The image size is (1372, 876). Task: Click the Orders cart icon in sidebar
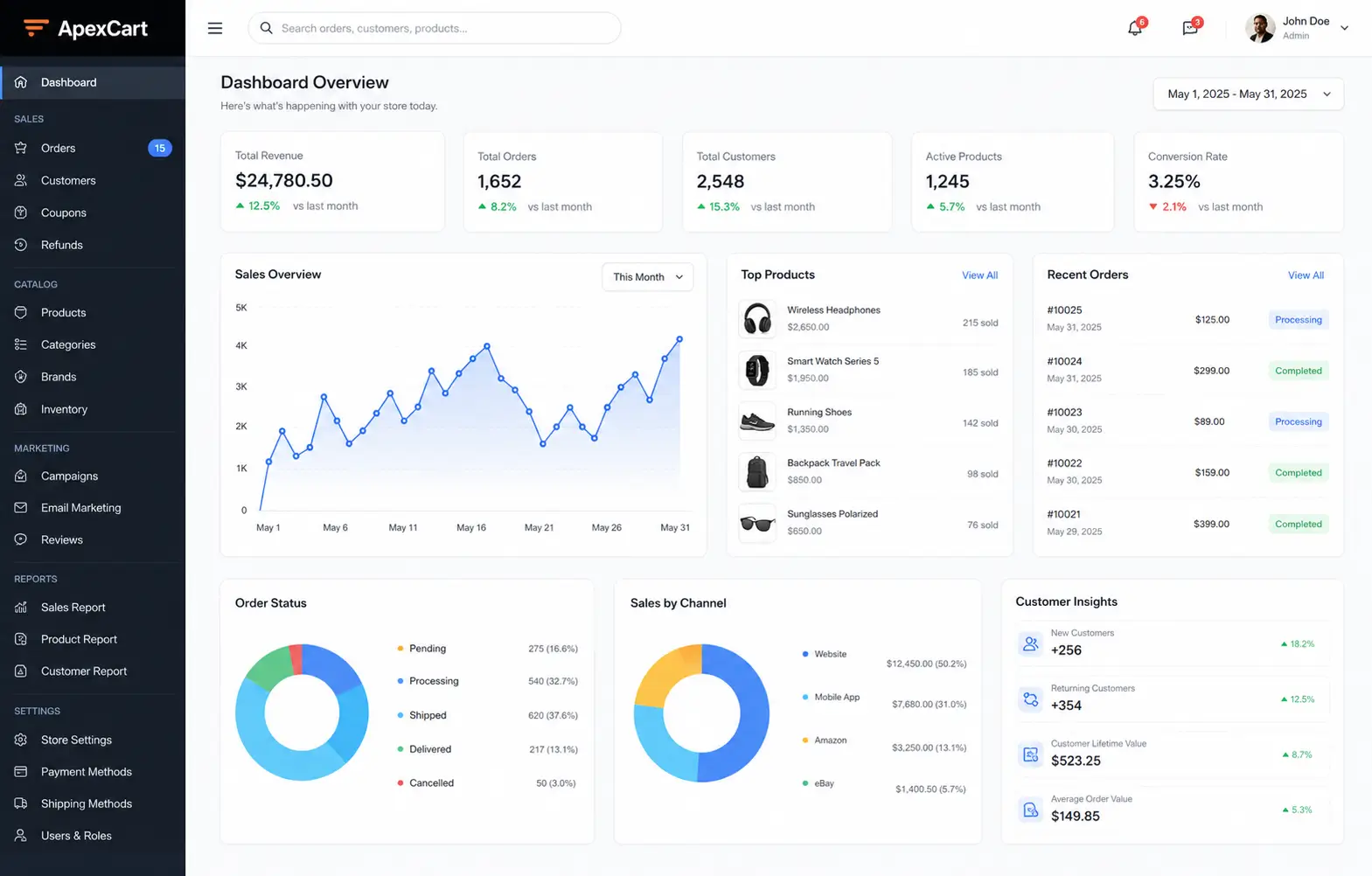[x=21, y=148]
